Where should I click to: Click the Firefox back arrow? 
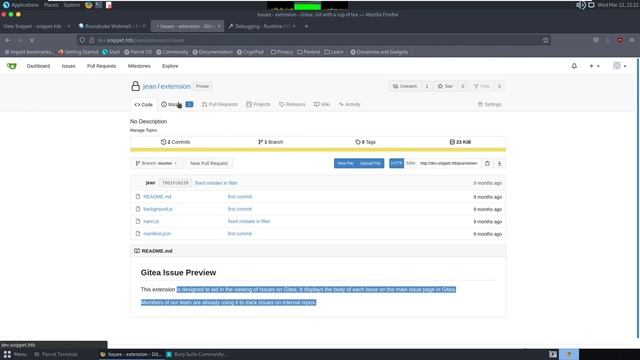tap(8, 40)
